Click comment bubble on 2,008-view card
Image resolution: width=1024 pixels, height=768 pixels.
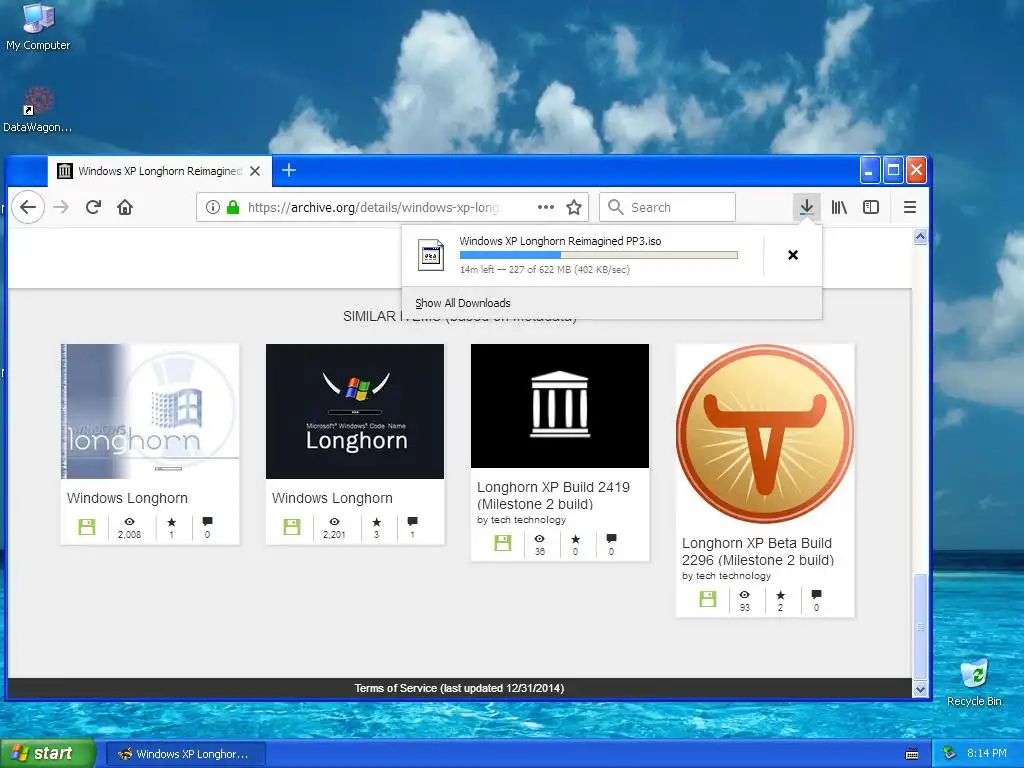pos(208,522)
